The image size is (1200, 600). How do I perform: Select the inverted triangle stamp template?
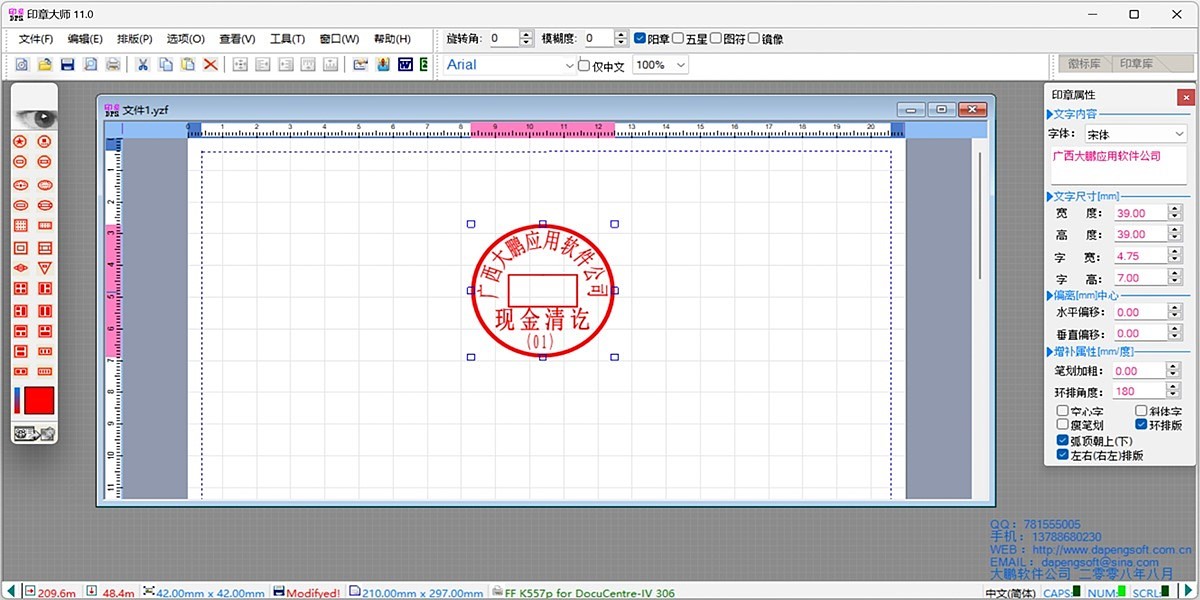coord(44,268)
